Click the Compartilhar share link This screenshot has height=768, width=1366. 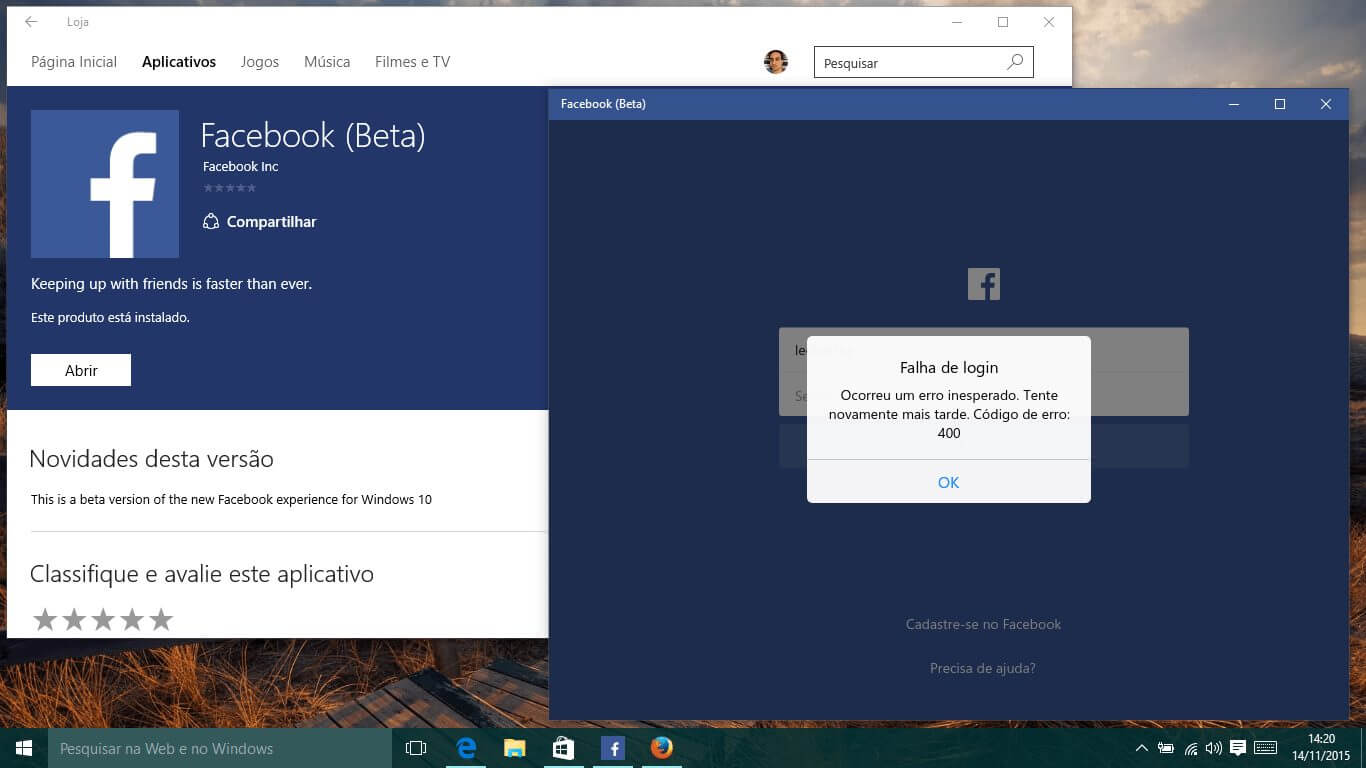tap(259, 222)
